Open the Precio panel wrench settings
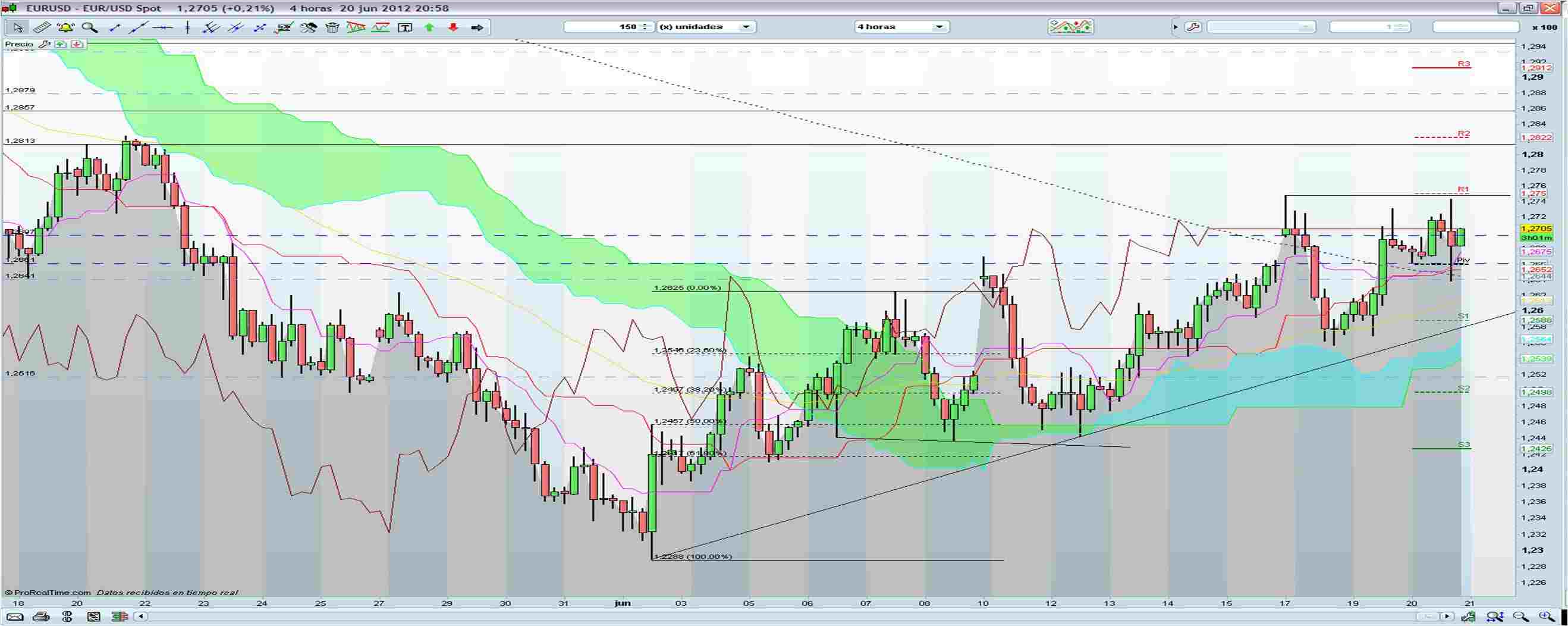The width and height of the screenshot is (1568, 626). 46,44
